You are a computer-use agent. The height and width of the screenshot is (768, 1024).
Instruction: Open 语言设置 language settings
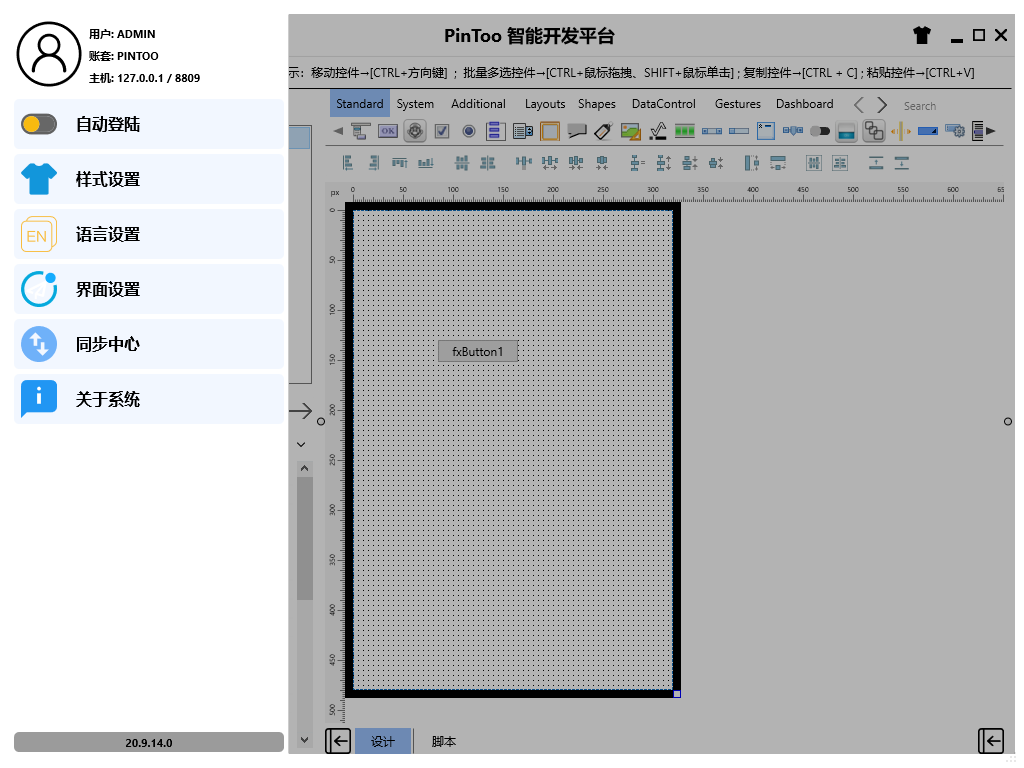point(149,234)
